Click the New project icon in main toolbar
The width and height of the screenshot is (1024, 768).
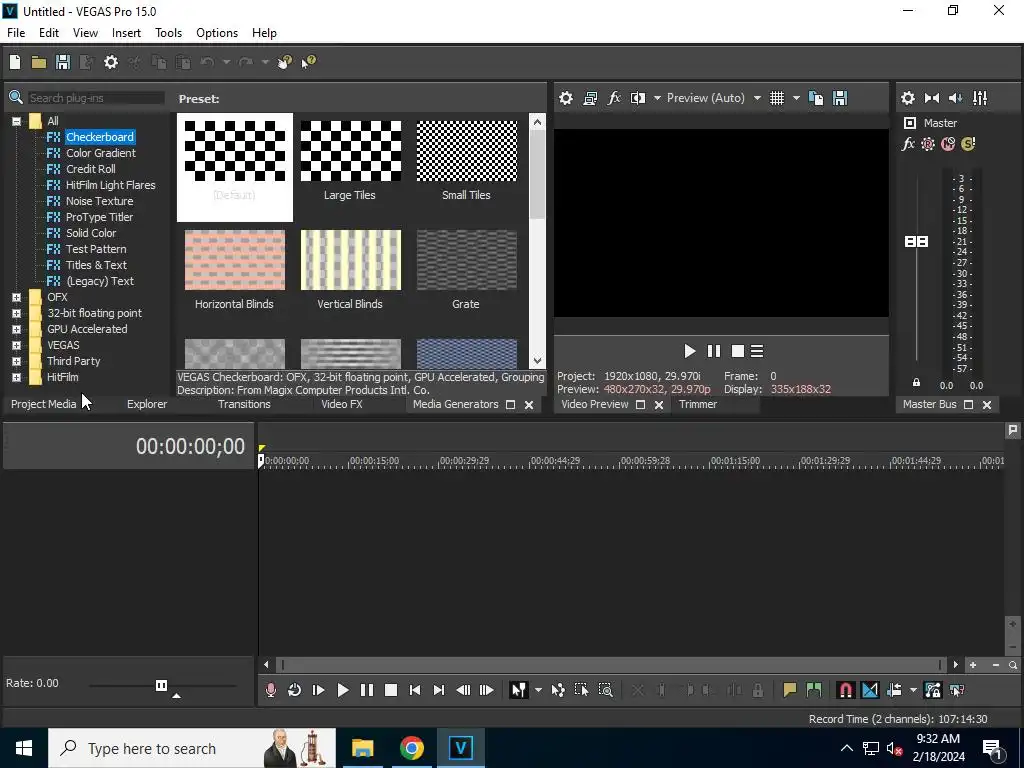[15, 62]
